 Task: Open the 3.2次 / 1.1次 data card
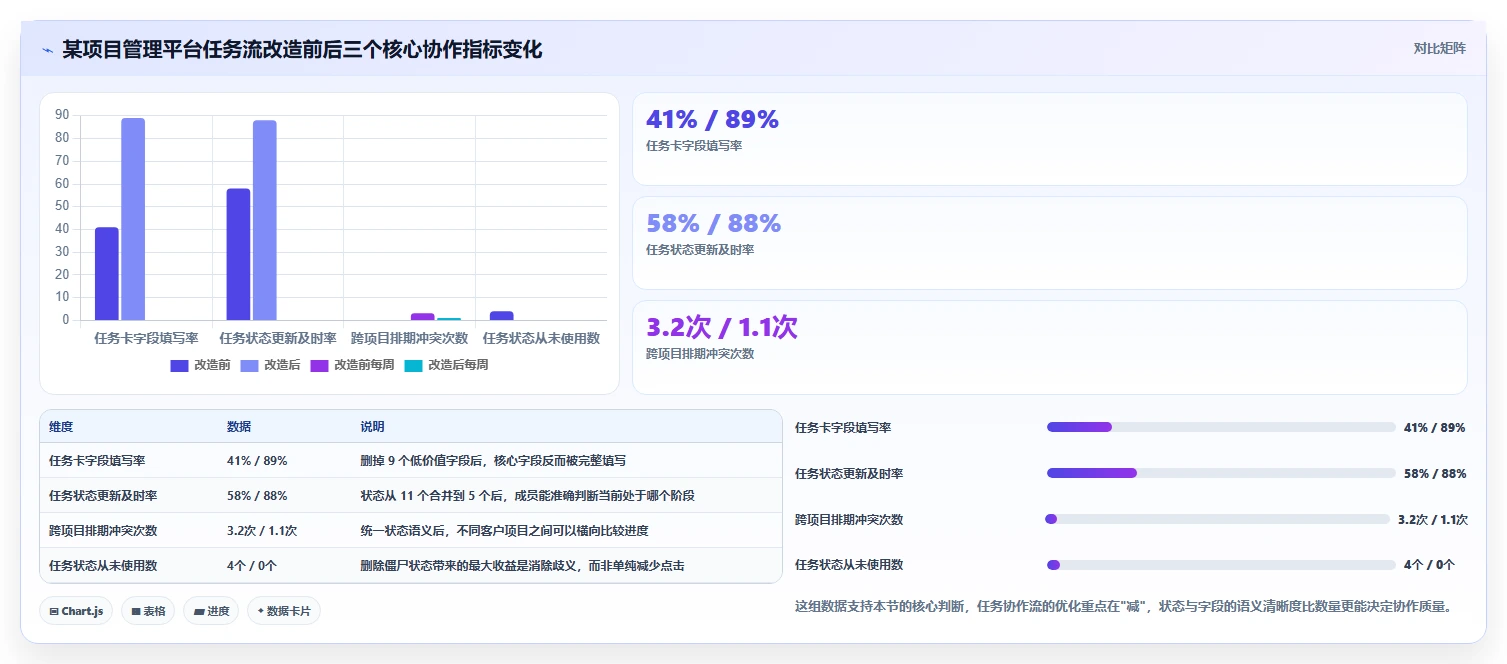tap(1050, 348)
